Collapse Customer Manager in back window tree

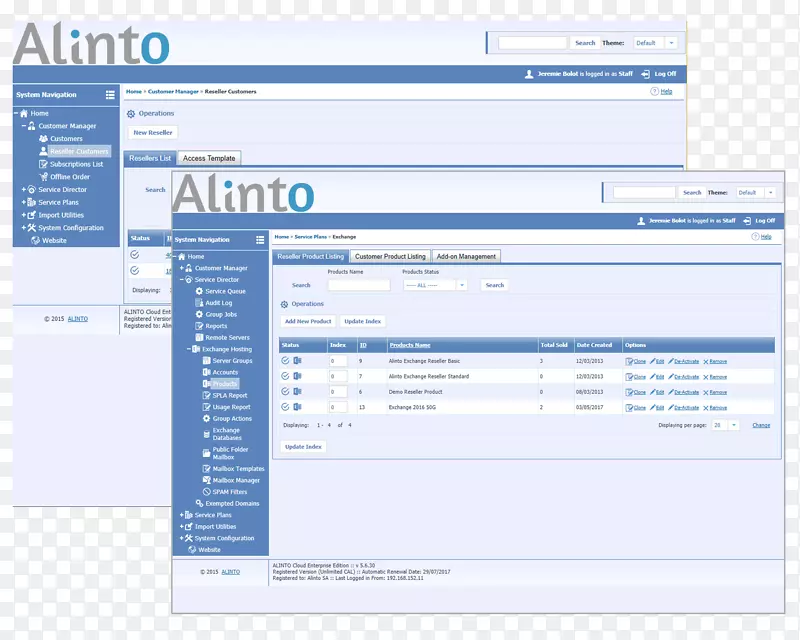[23, 126]
